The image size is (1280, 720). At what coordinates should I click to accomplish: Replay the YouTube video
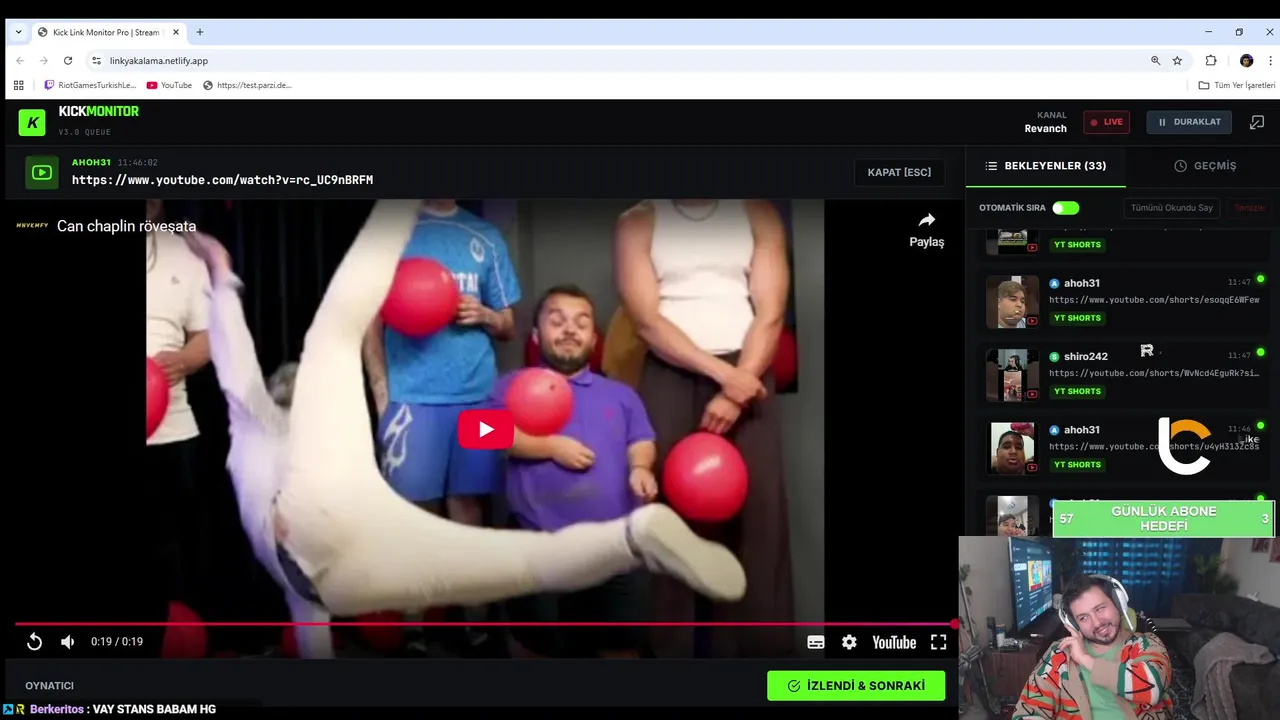coord(34,642)
